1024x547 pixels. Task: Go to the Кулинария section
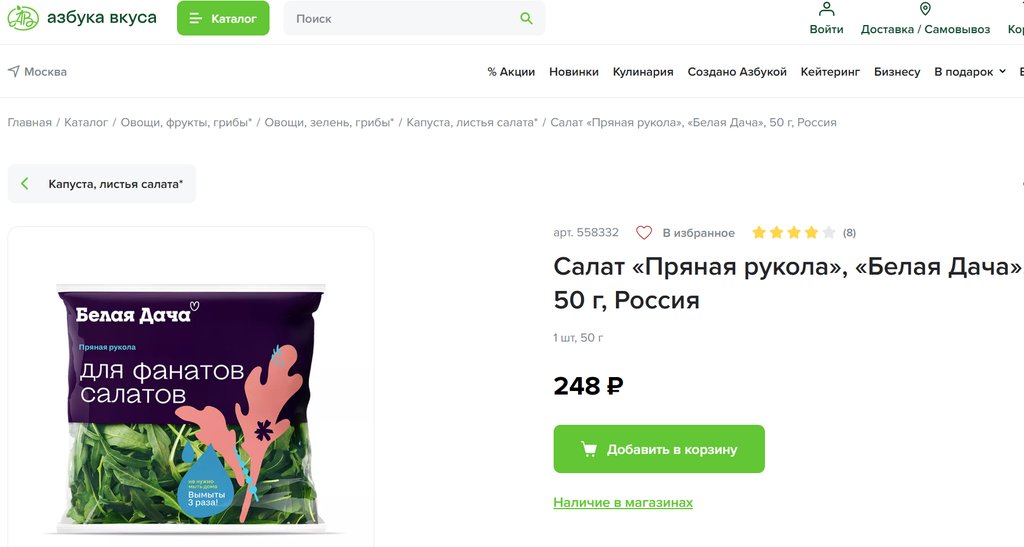(643, 72)
